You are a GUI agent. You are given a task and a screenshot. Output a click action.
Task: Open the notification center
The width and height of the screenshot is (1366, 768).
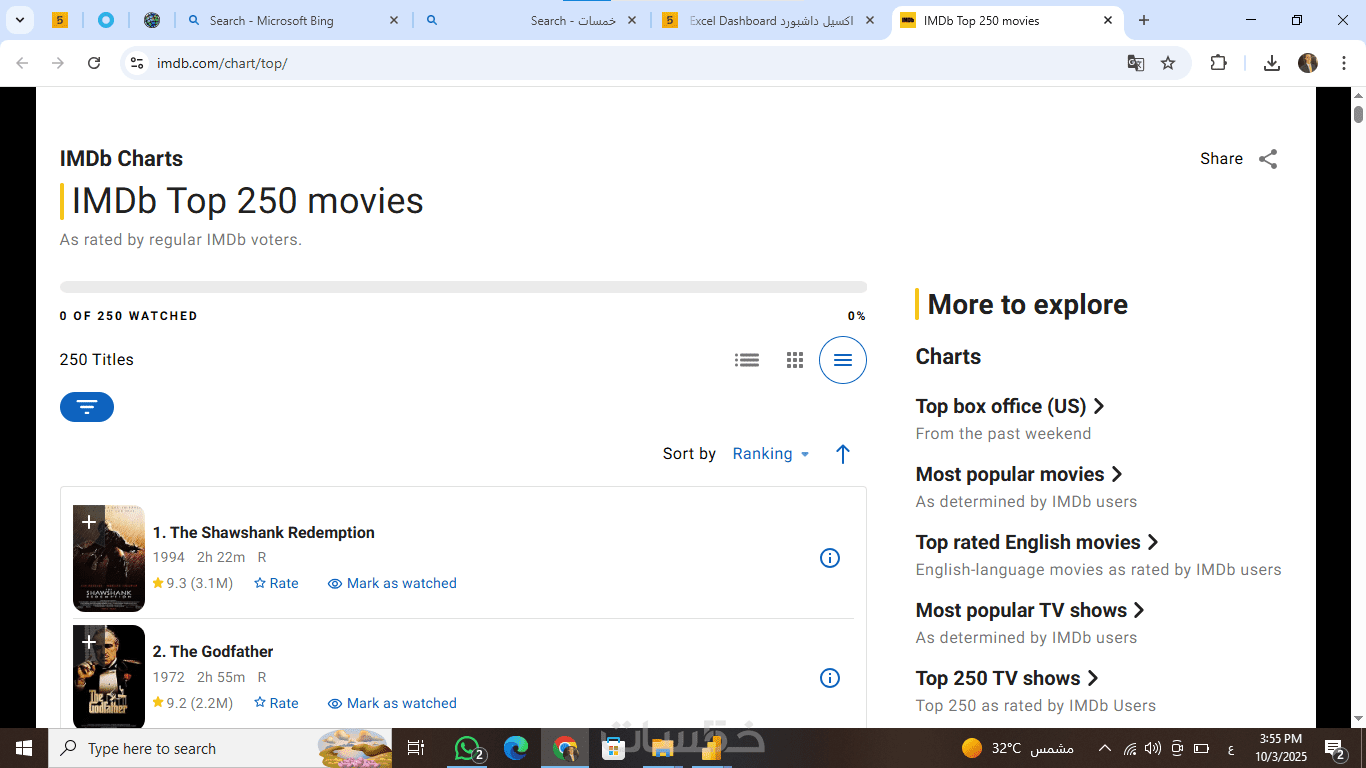[x=1335, y=748]
